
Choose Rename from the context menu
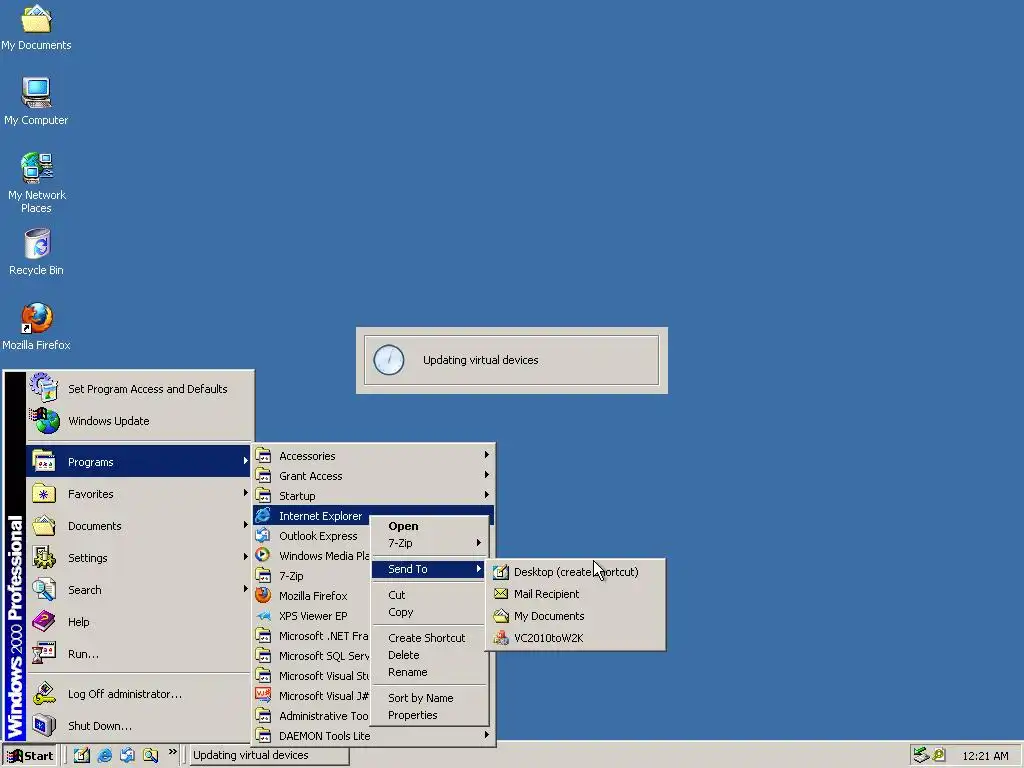(x=429, y=672)
